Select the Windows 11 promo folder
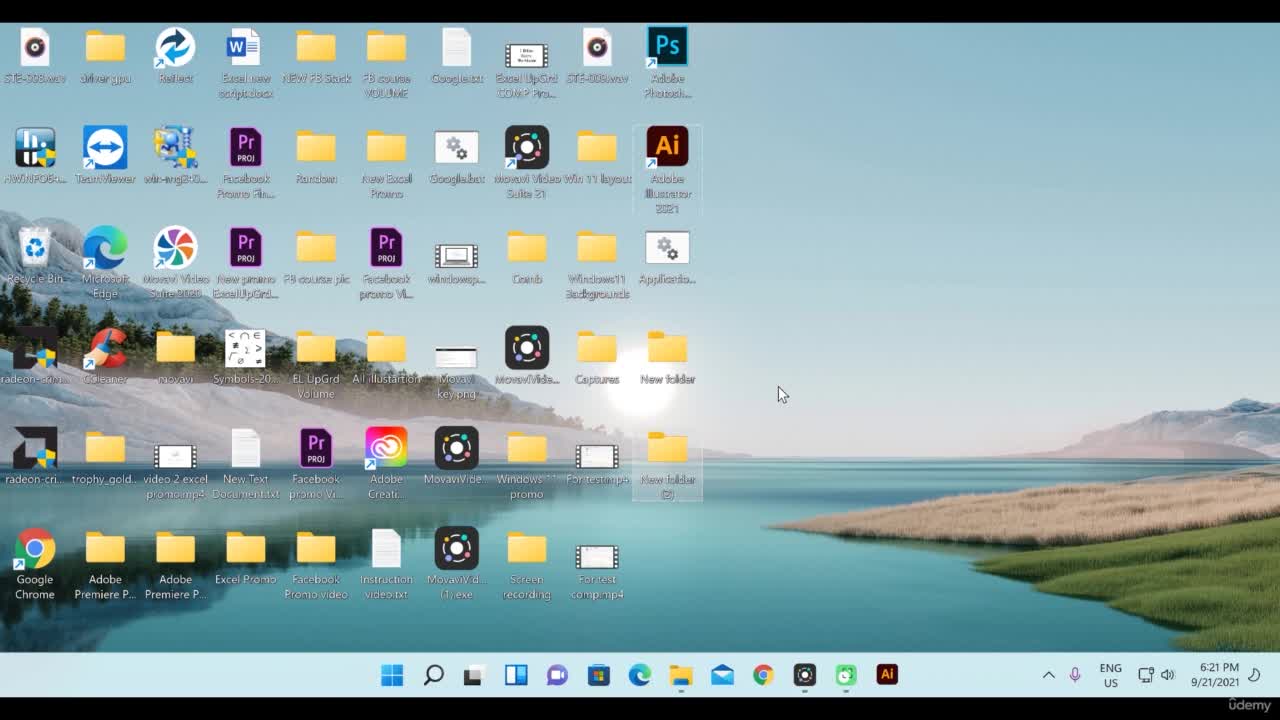 click(x=526, y=463)
